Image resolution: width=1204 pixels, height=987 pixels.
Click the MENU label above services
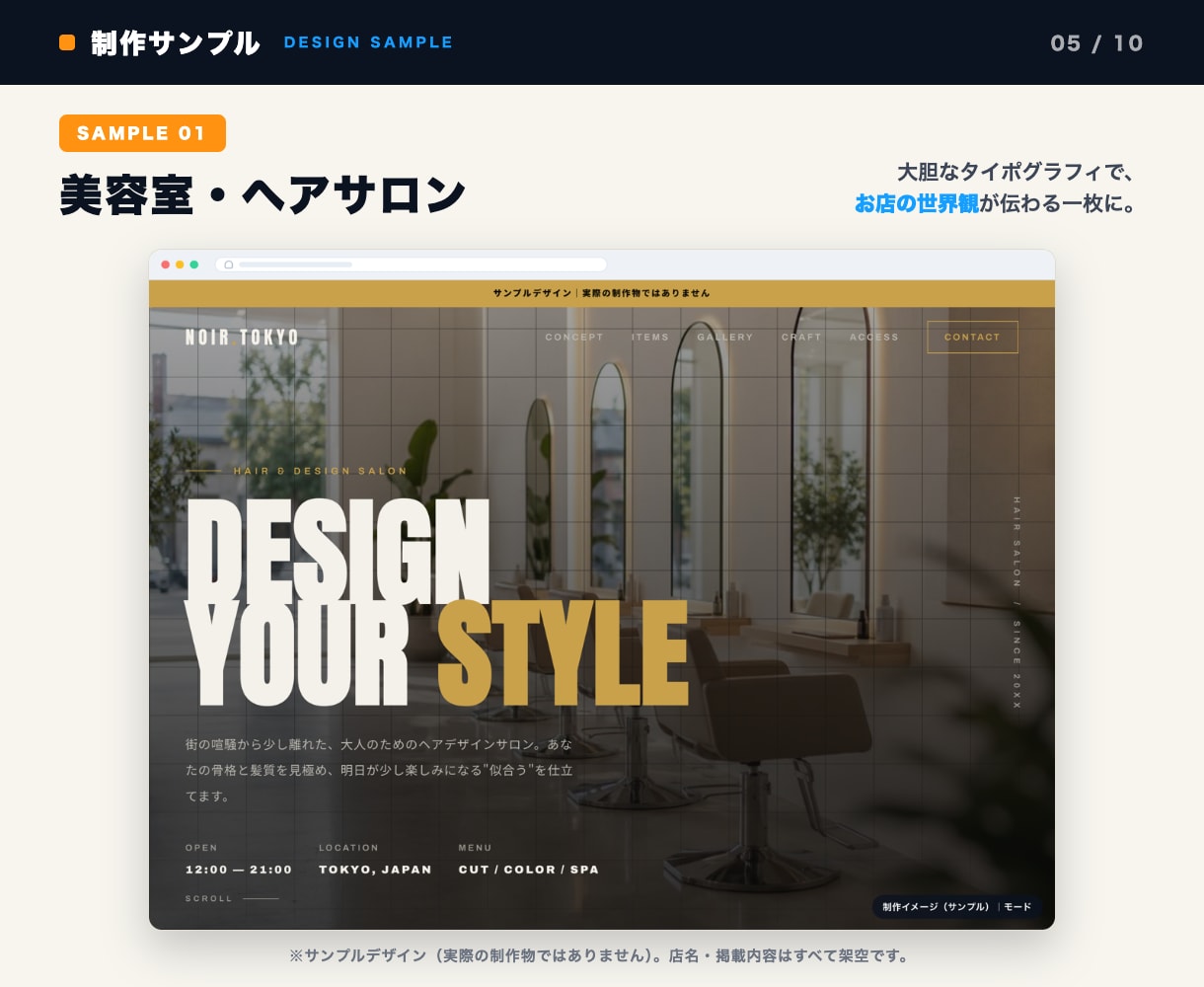[x=475, y=848]
